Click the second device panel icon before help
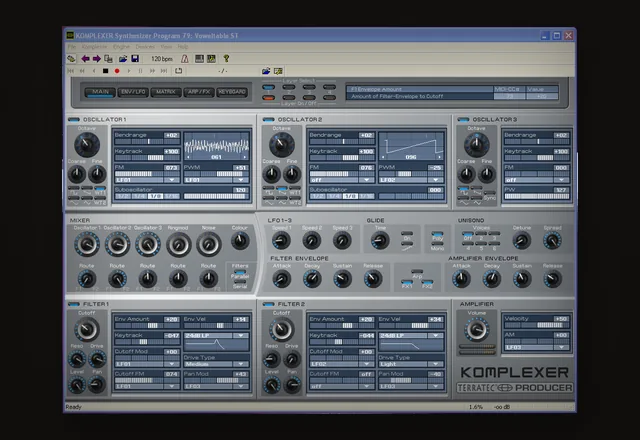640x440 pixels. click(x=211, y=59)
